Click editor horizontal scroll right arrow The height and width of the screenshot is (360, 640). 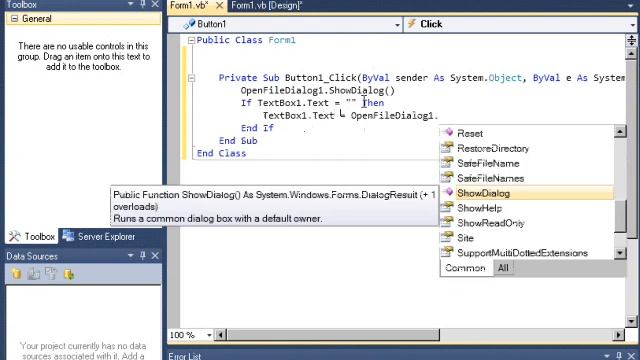619,335
